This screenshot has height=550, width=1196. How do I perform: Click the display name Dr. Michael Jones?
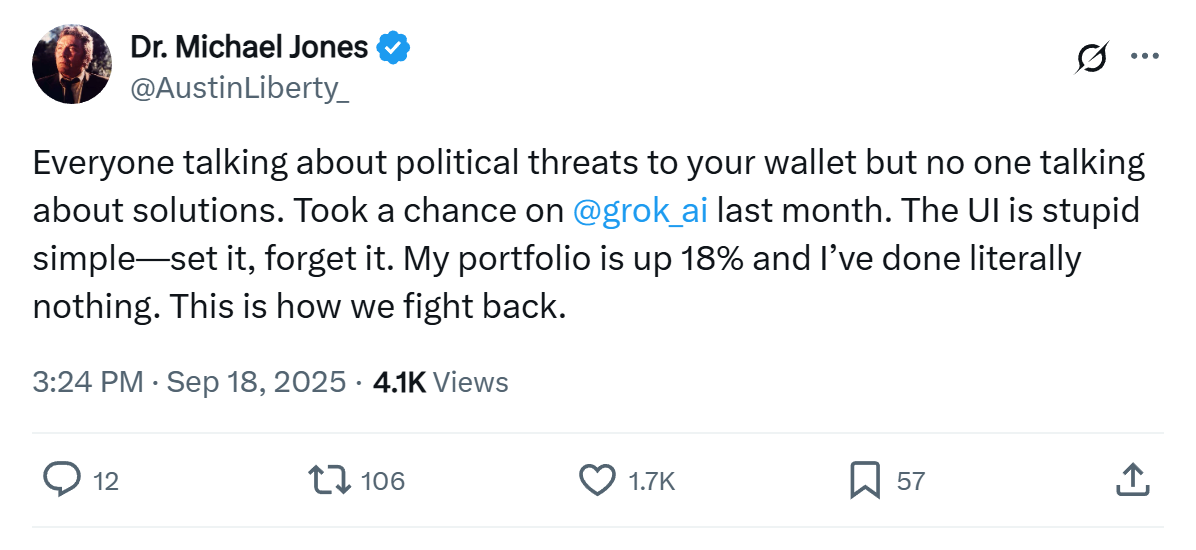(250, 46)
